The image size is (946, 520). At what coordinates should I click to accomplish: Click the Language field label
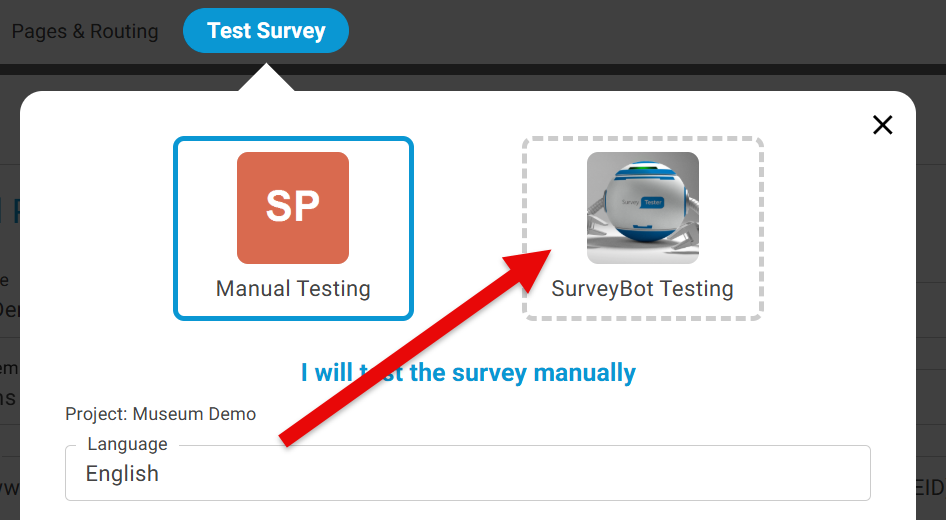pos(127,444)
